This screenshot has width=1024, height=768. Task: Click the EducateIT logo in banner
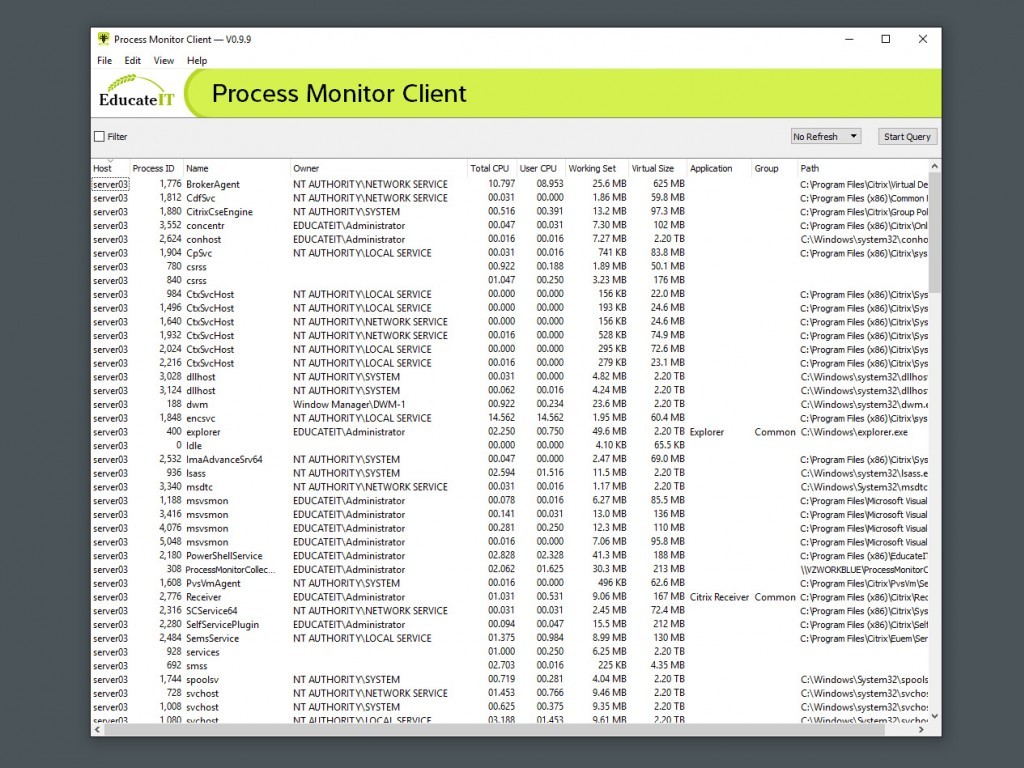[137, 94]
